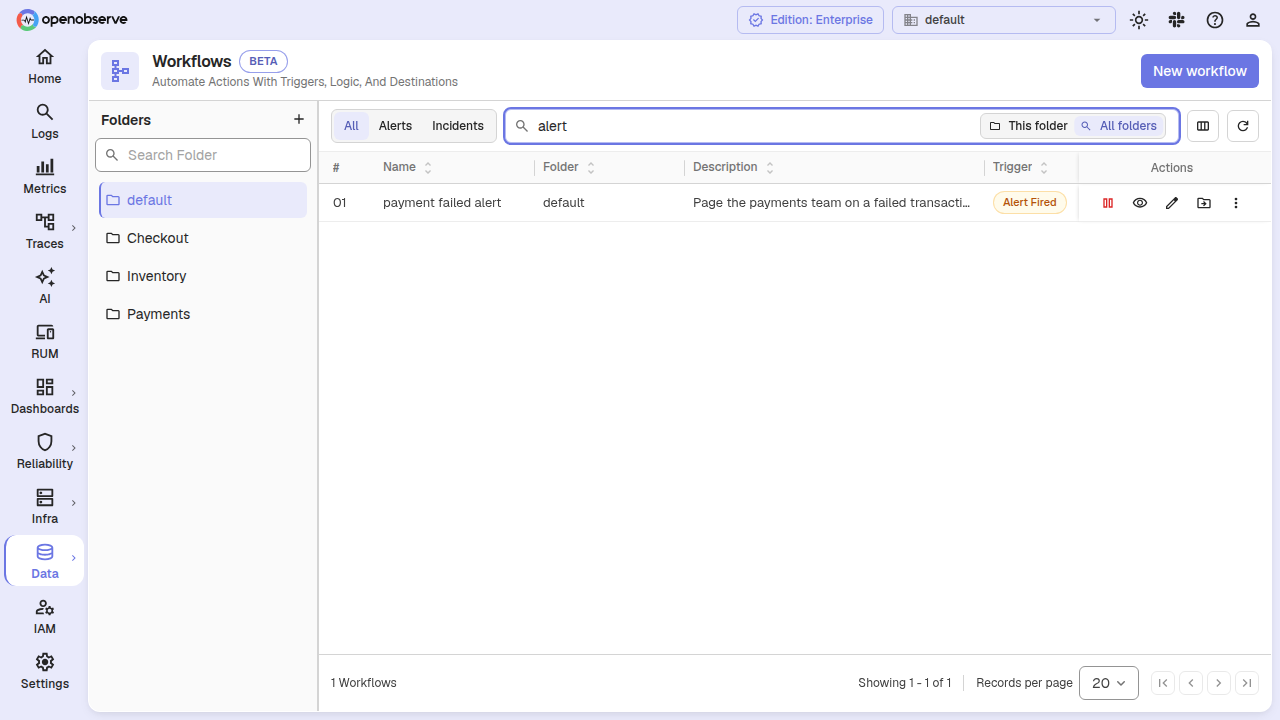Open Dashboards in the sidebar
Viewport: 1280px width, 720px height.
coord(44,397)
